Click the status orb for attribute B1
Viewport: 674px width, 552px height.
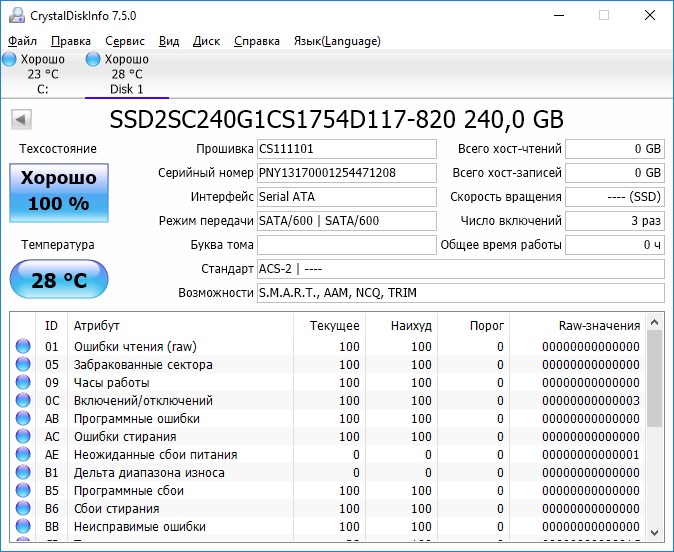click(23, 472)
